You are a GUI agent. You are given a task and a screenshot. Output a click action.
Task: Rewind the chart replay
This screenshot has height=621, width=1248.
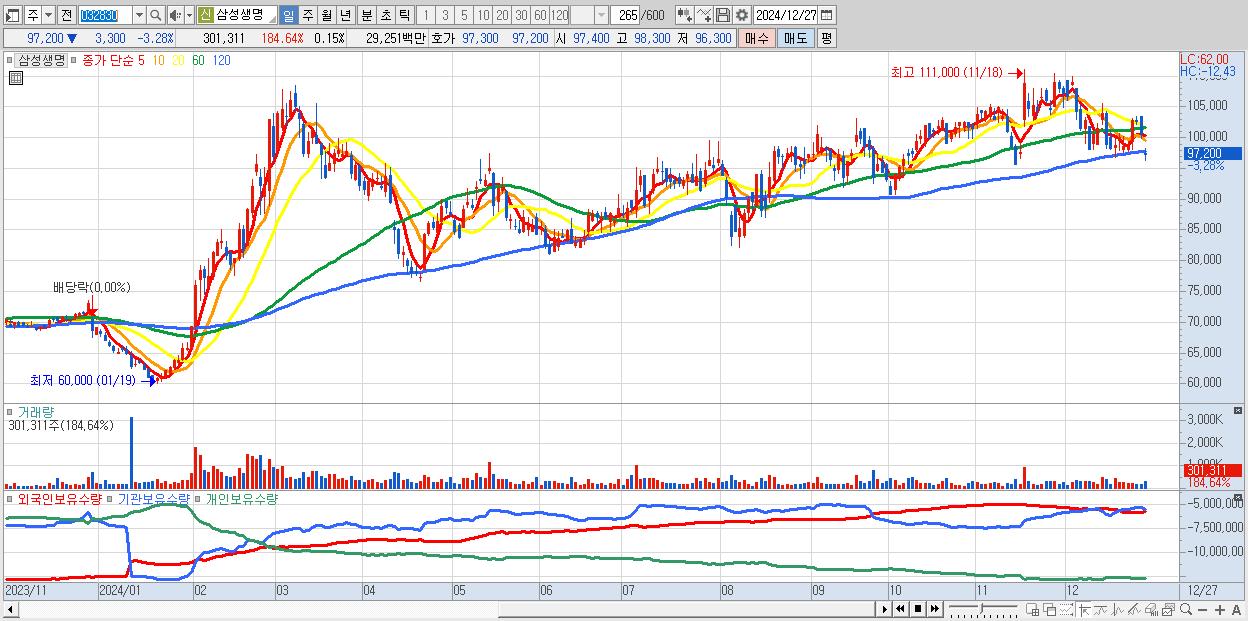click(x=900, y=609)
